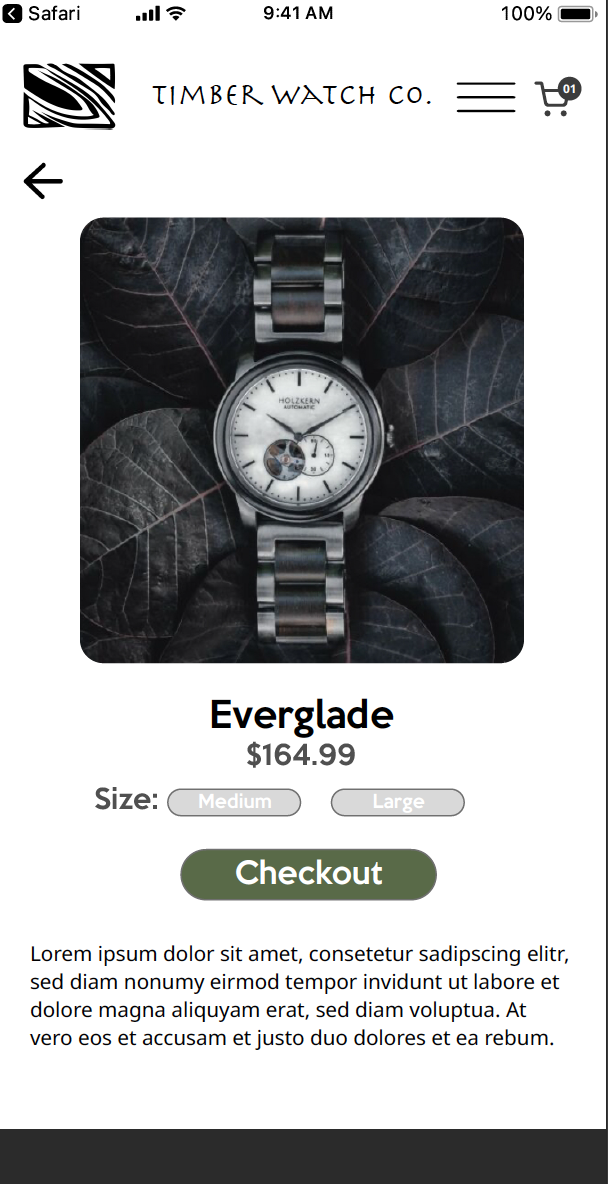Go back using the left arrow
Viewport: 608px width, 1184px height.
43,181
